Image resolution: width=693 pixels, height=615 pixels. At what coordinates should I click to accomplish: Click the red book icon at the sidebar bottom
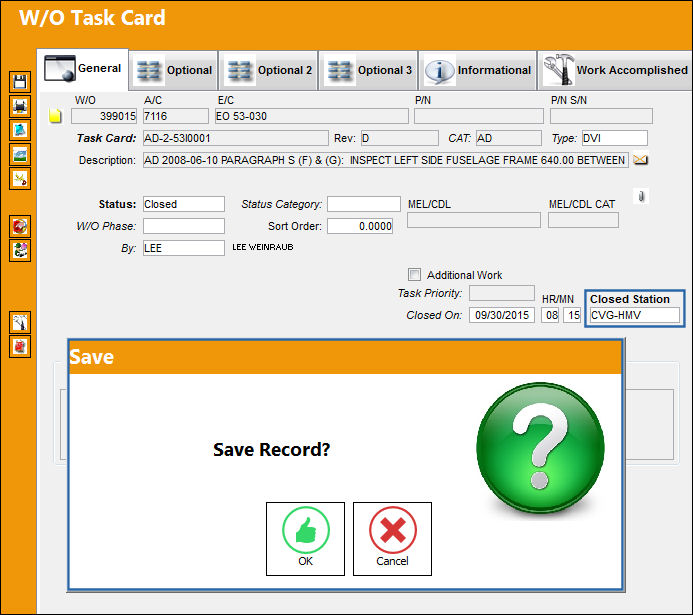(x=20, y=346)
